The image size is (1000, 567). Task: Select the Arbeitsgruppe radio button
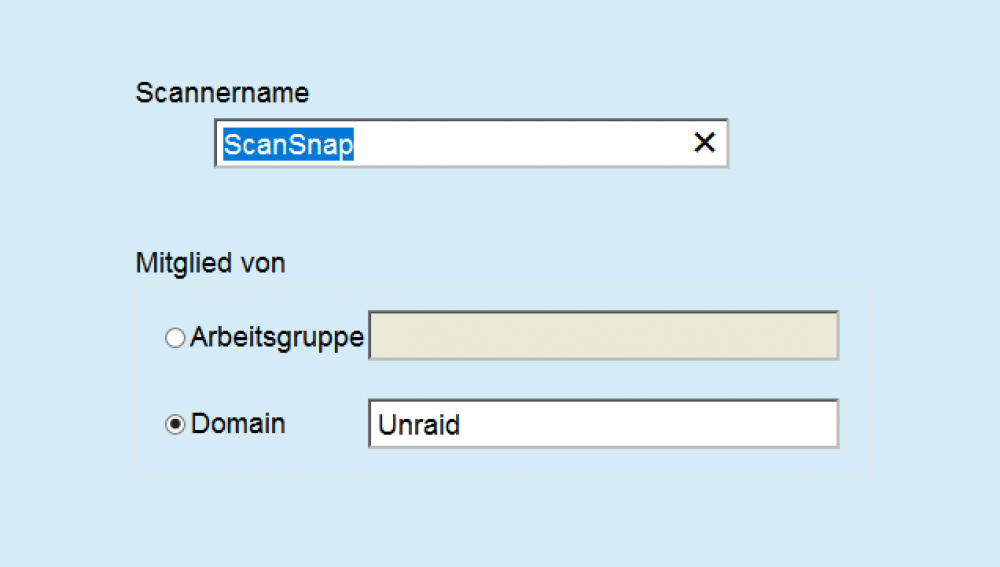pyautogui.click(x=175, y=337)
